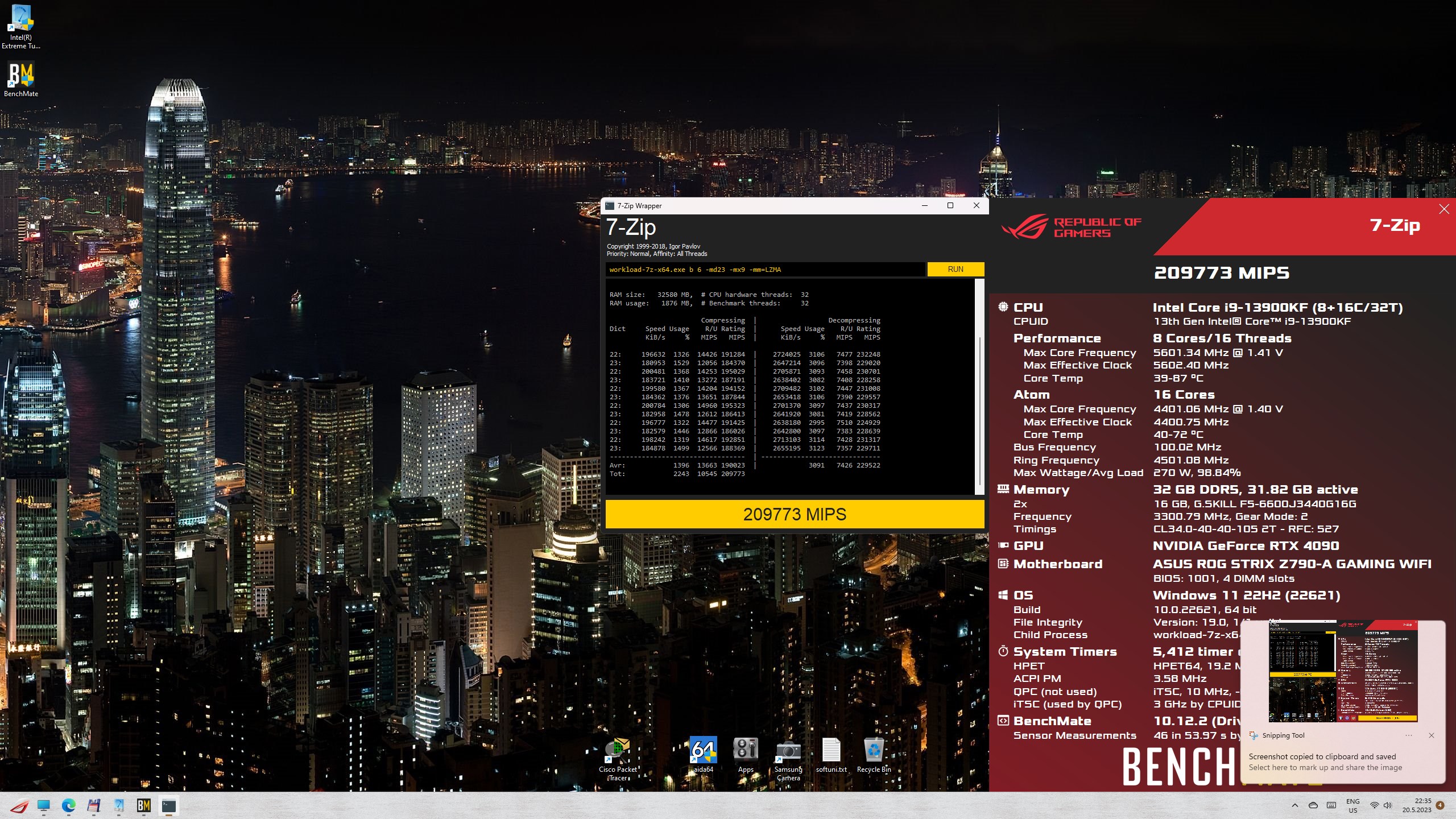This screenshot has width=1456, height=819.
Task: Open the Intel tuning utility taskbar icon
Action: pos(119,805)
